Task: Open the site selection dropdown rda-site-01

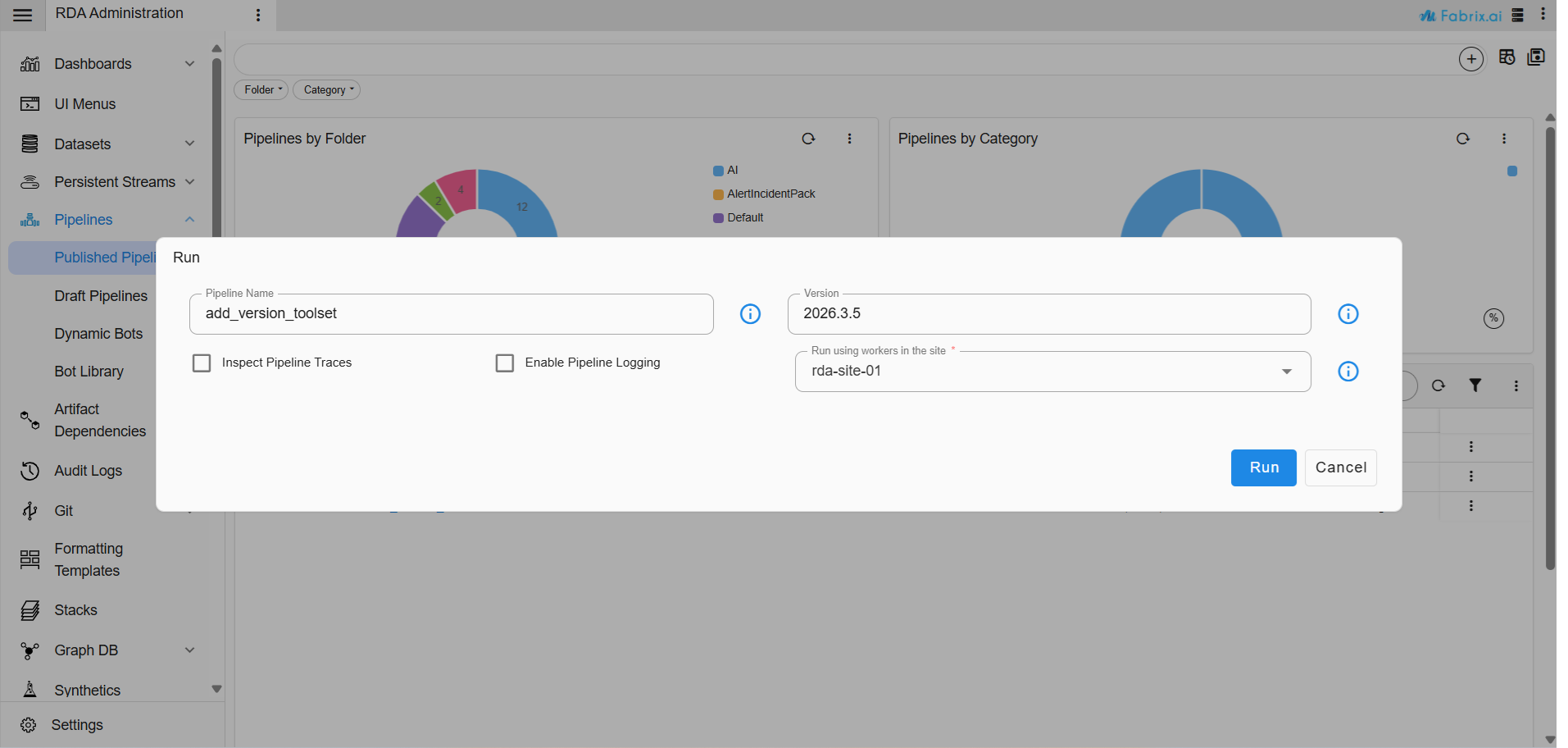Action: tap(1052, 372)
